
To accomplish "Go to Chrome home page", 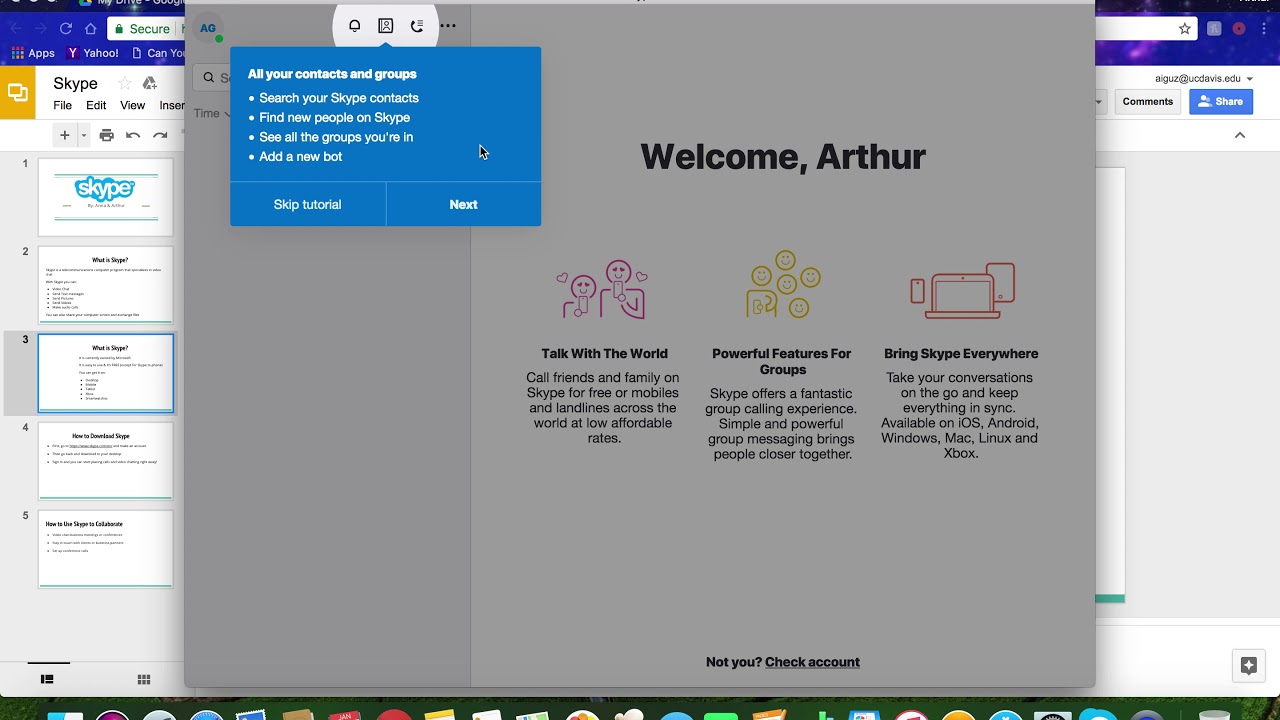I will pos(91,29).
